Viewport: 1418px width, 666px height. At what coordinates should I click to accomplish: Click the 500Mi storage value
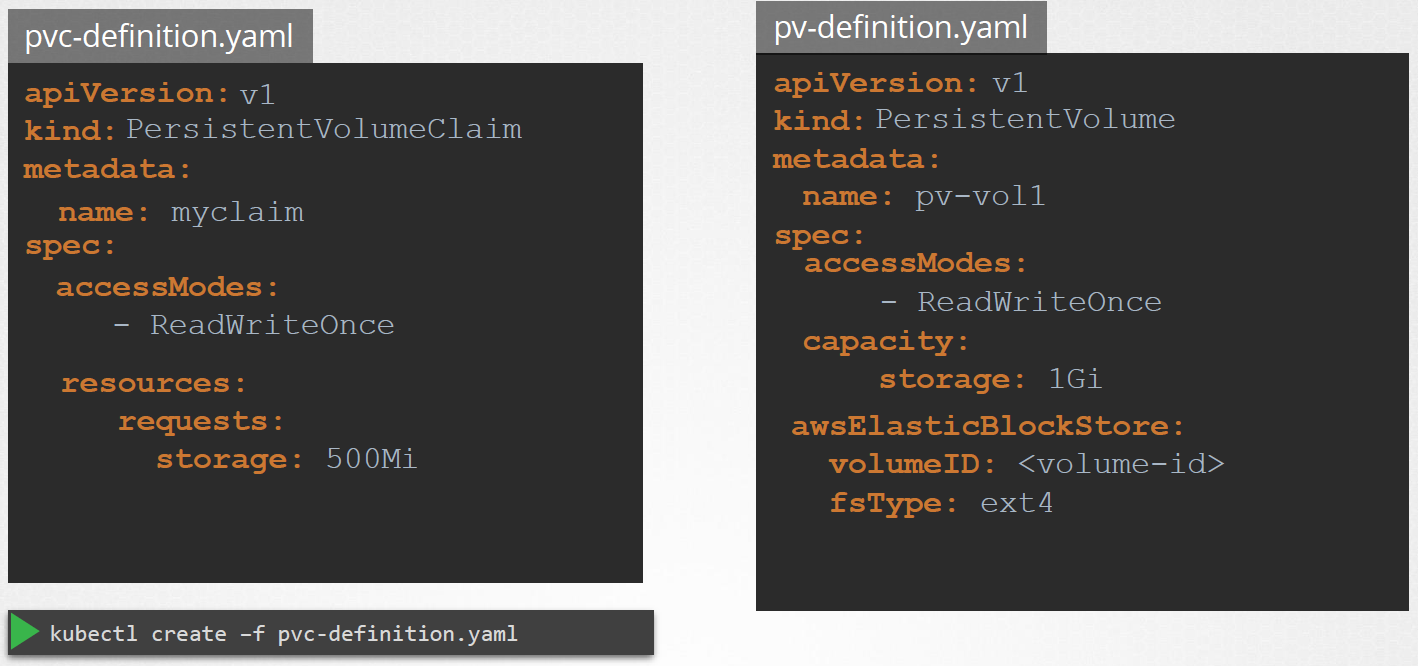coord(371,459)
